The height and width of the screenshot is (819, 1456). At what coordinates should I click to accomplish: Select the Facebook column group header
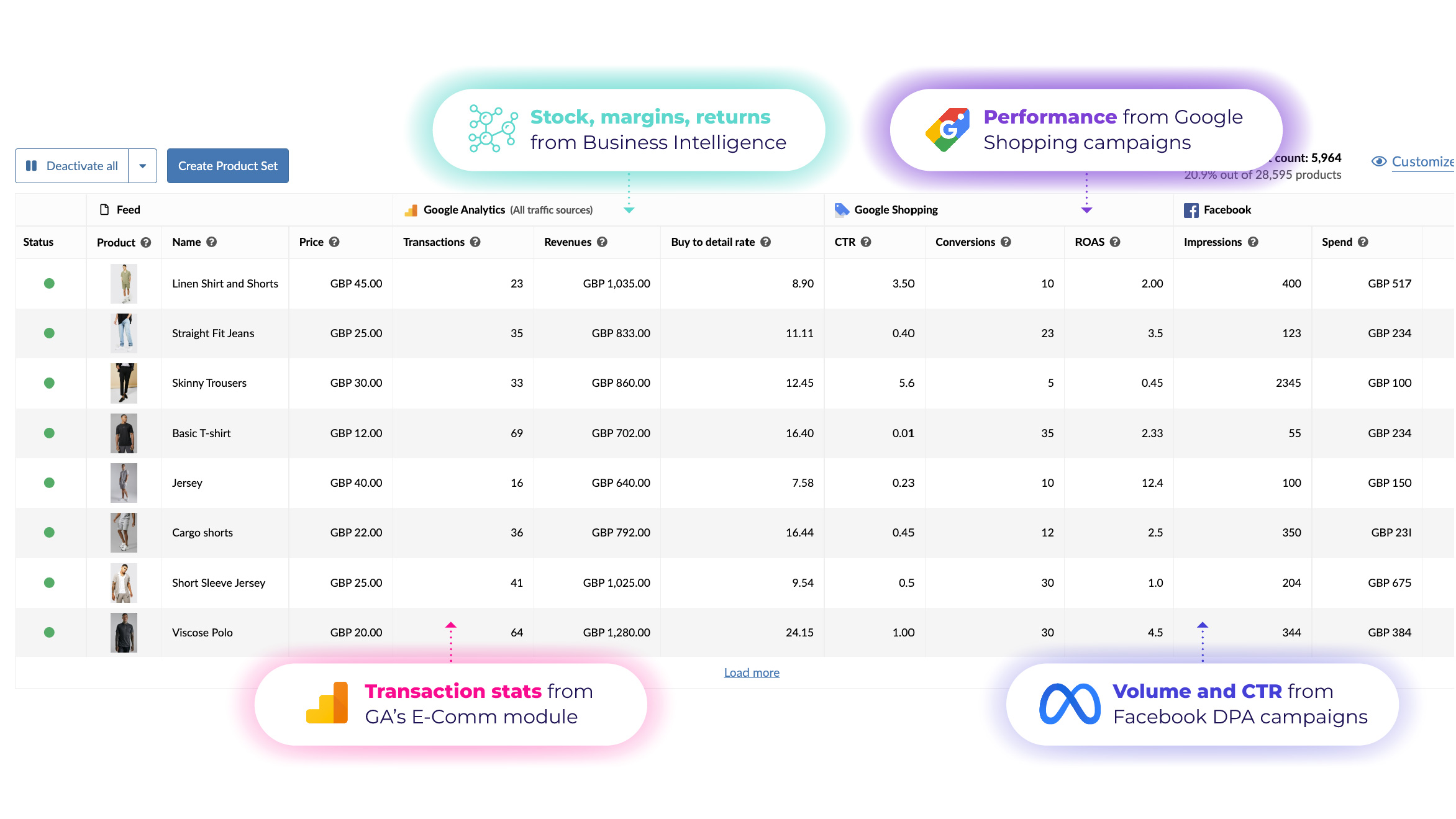click(1314, 210)
